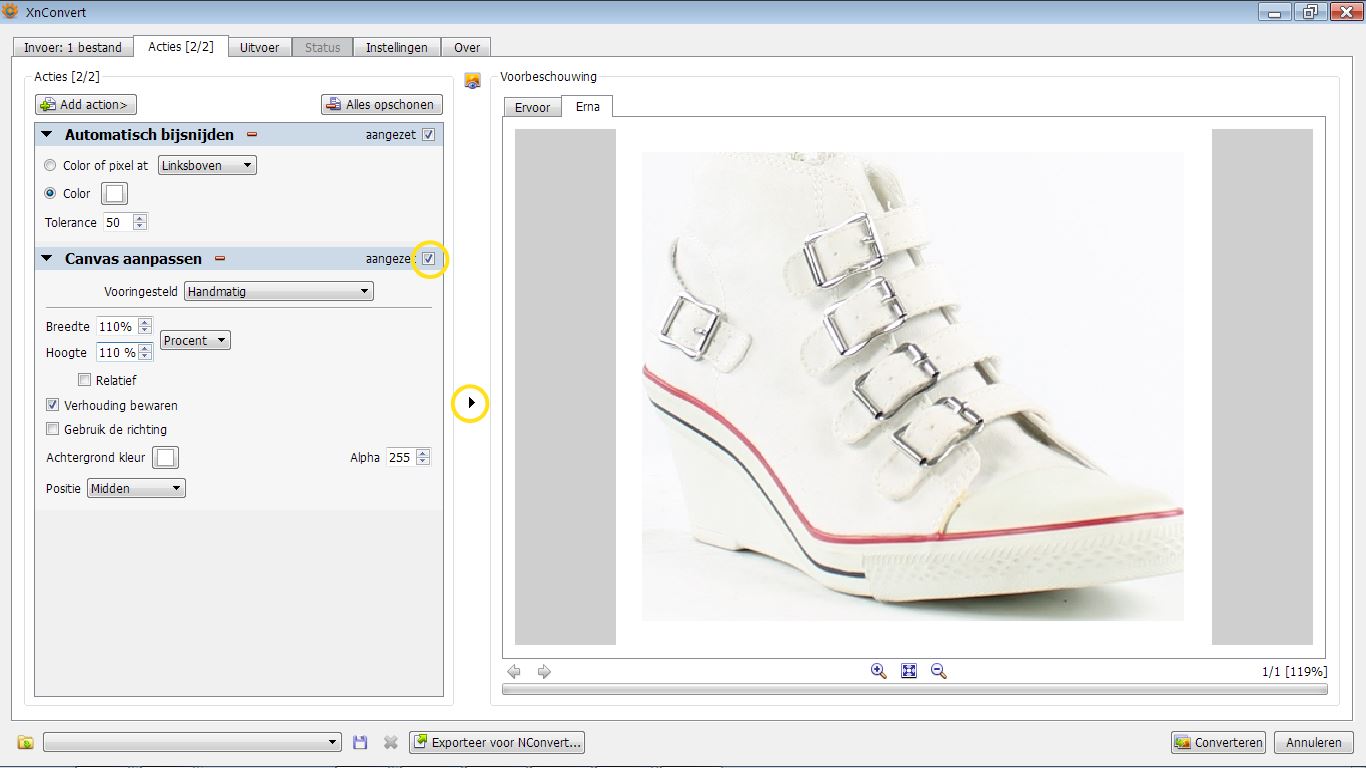Adjust the Alpha value stepper
1366x768 pixels.
click(x=423, y=457)
